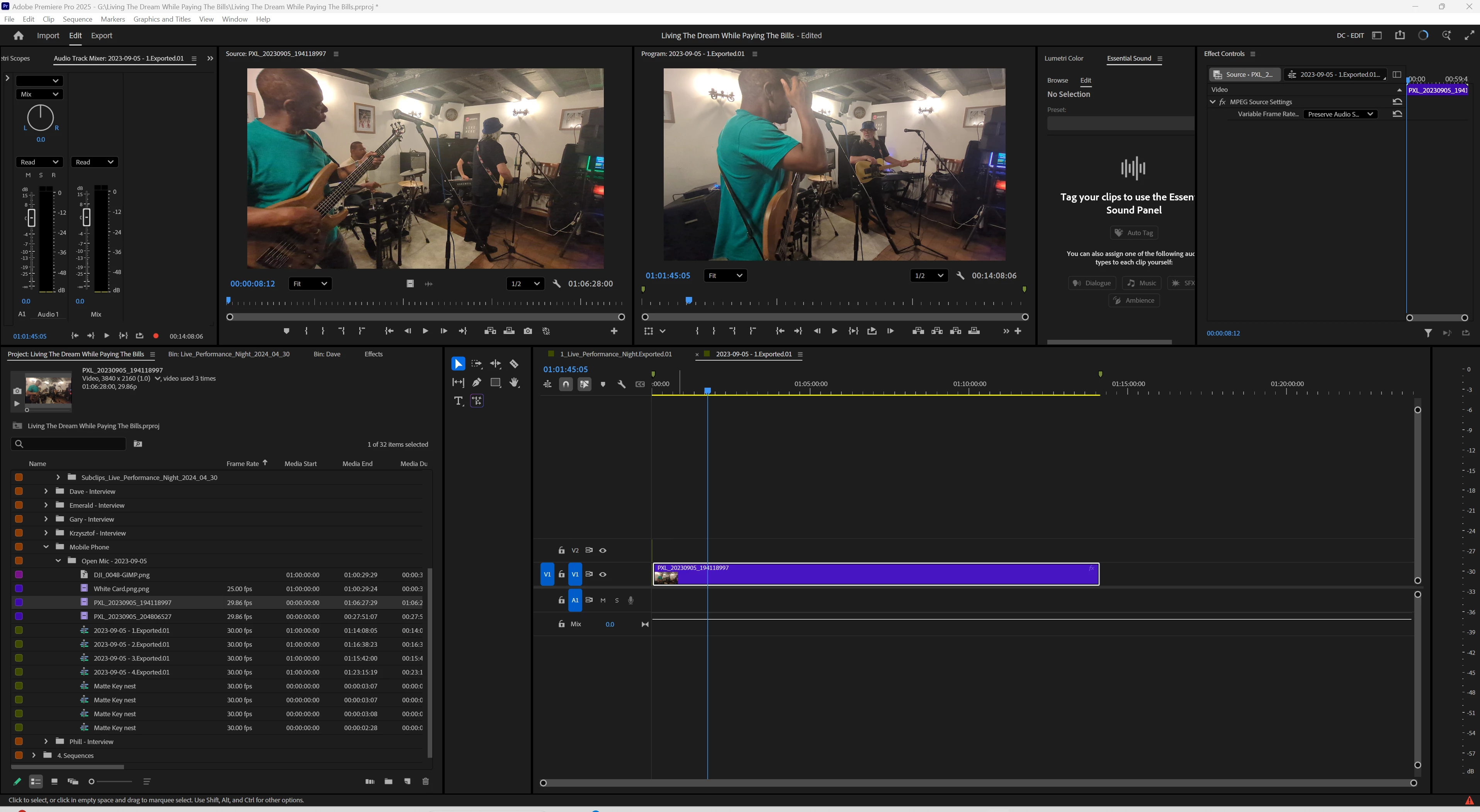Click the Auto Tag button
The width and height of the screenshot is (1480, 812).
coord(1133,232)
